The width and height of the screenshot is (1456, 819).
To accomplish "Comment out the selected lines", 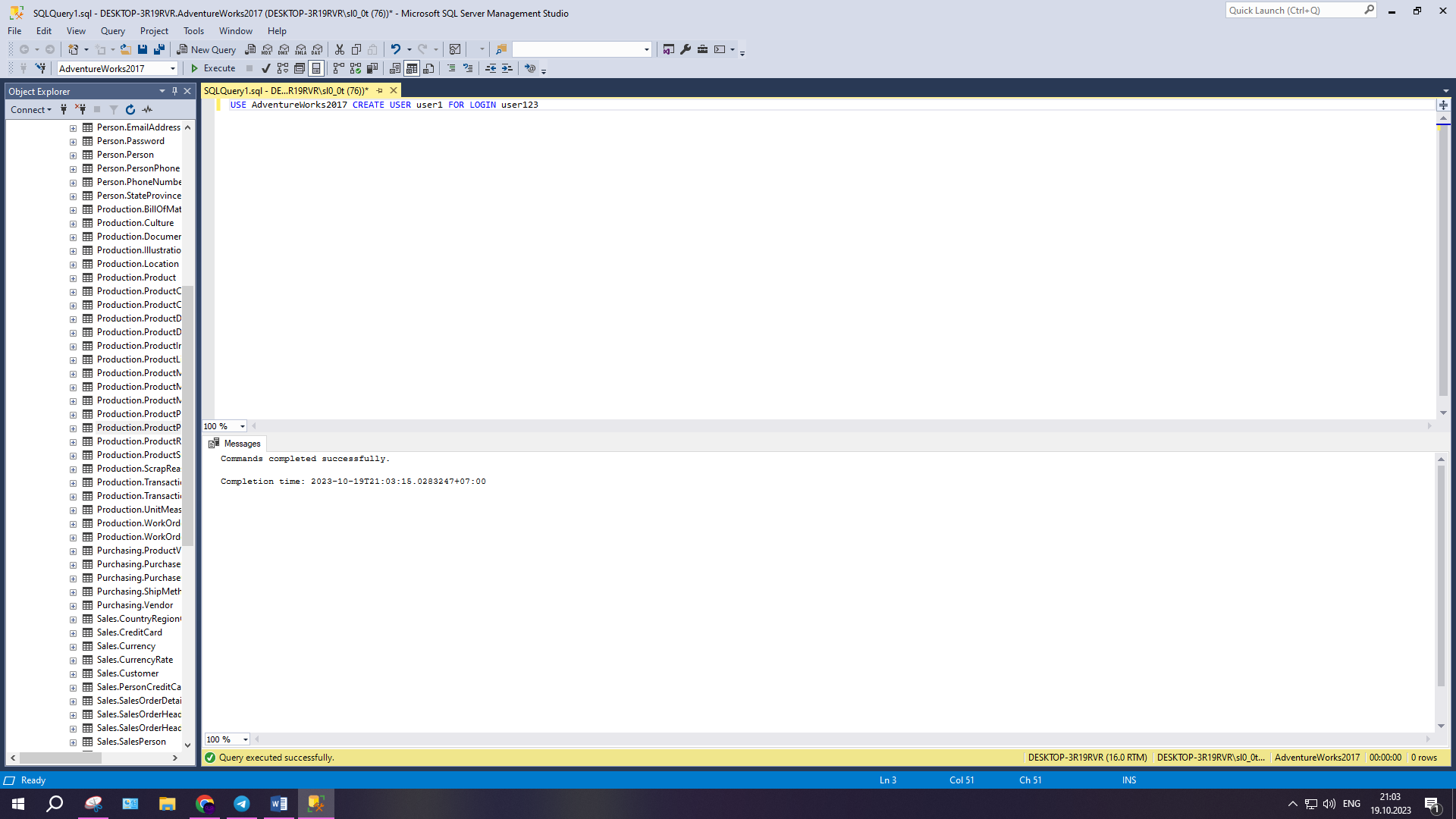I will [x=451, y=68].
